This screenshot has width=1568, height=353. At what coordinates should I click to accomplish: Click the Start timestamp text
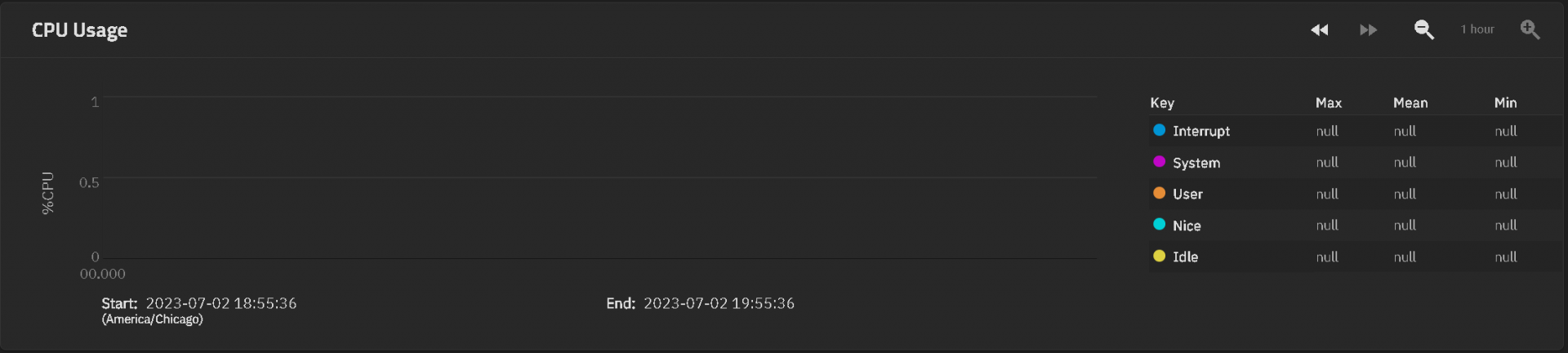(x=198, y=303)
